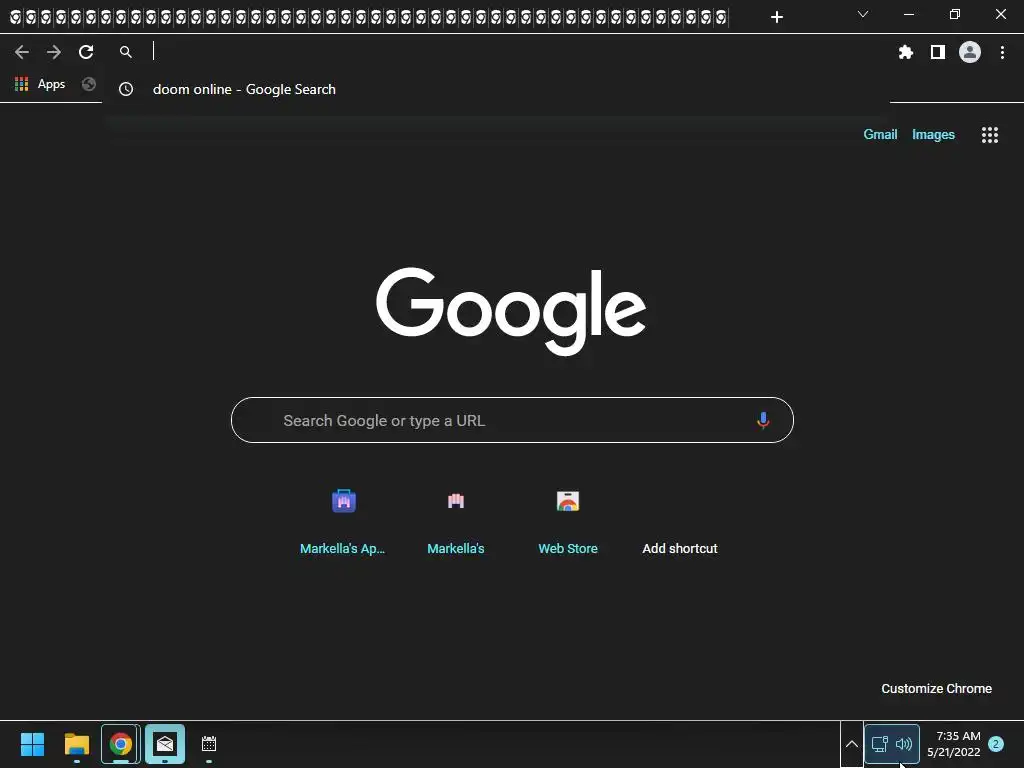The width and height of the screenshot is (1024, 768).
Task: Start voice search with microphone icon
Action: pyautogui.click(x=763, y=420)
